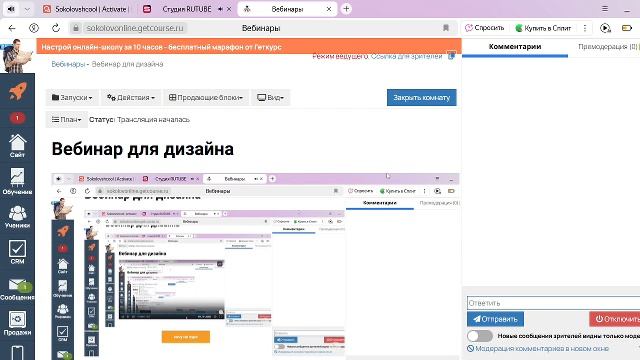The width and height of the screenshot is (640, 360).
Task: Open a new tab with plus button
Action: point(346,9)
